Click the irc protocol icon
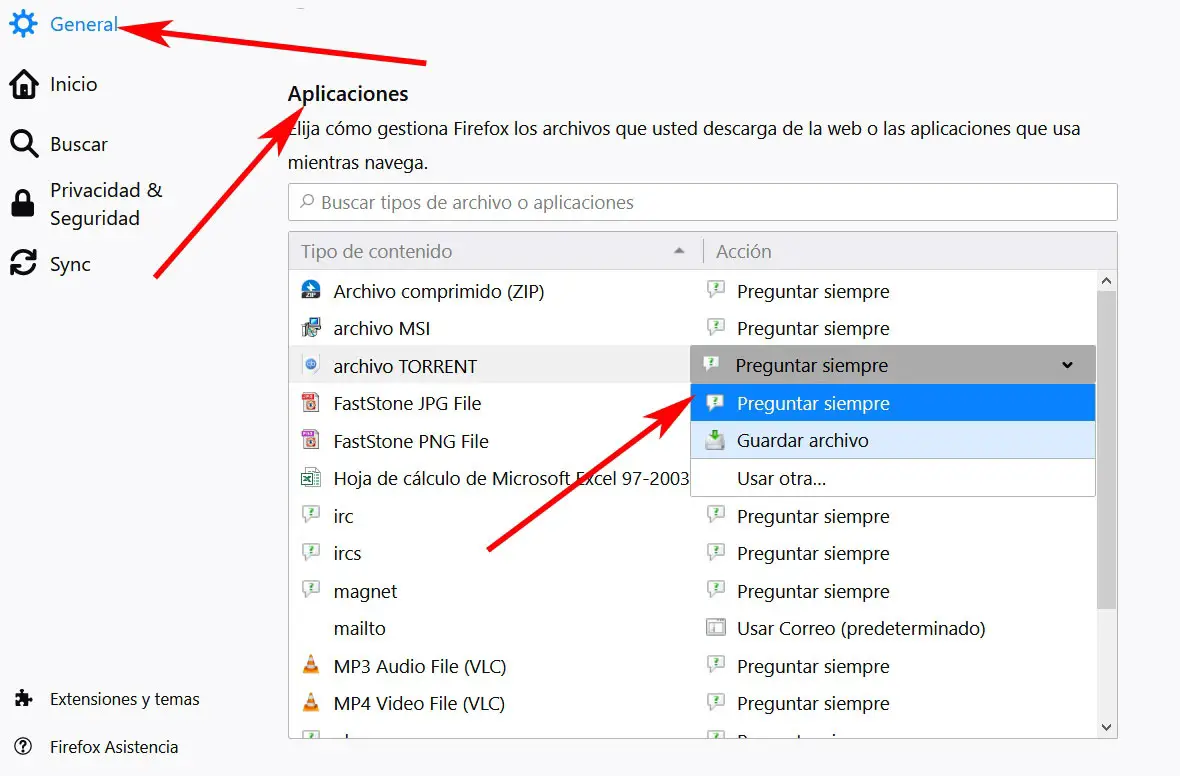The height and width of the screenshot is (776, 1180). 311,515
